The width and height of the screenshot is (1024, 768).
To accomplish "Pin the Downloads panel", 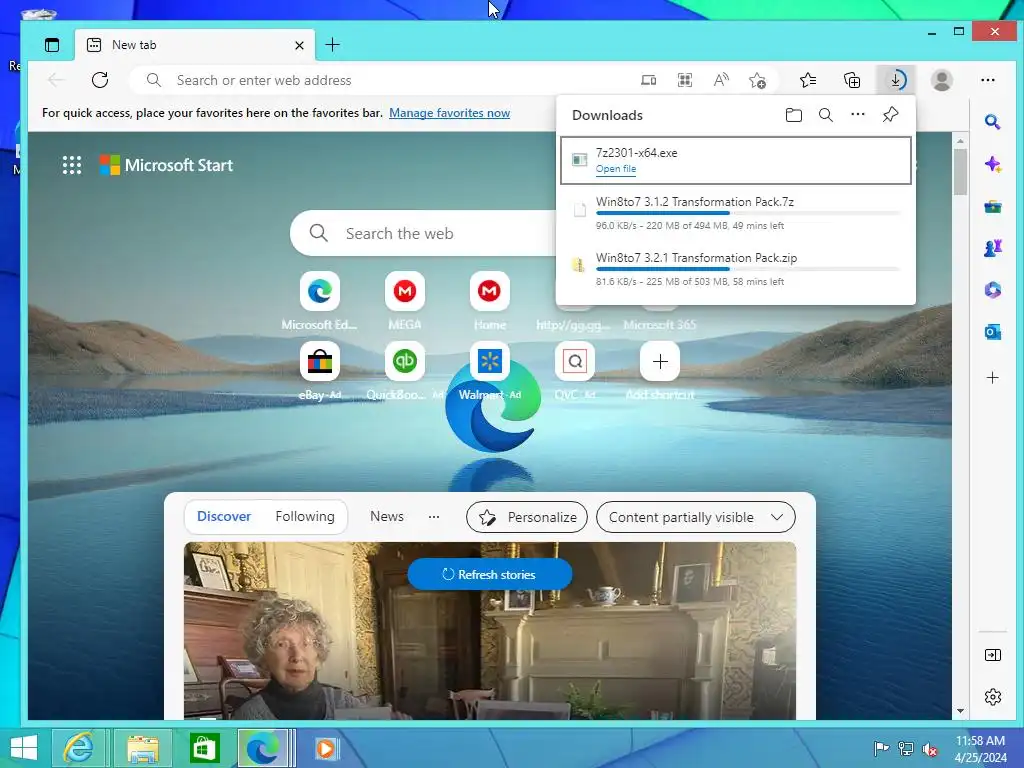I will coord(890,115).
